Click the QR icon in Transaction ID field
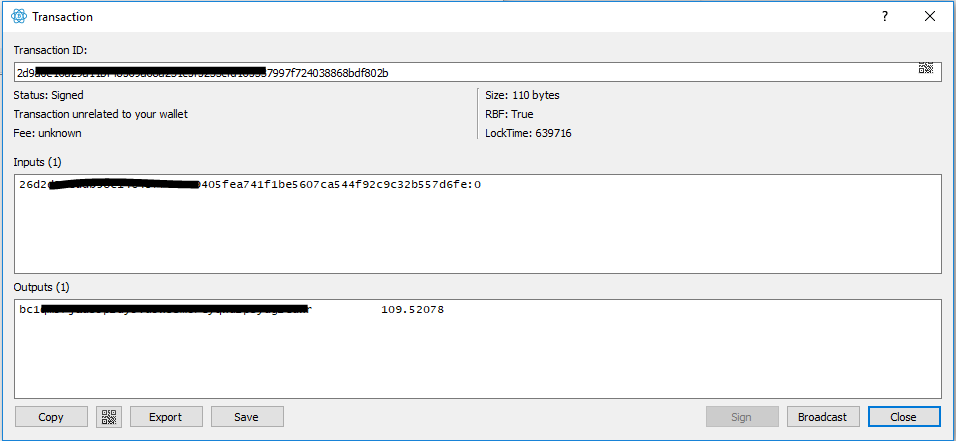Screen dimensions: 956x441 coord(926,68)
